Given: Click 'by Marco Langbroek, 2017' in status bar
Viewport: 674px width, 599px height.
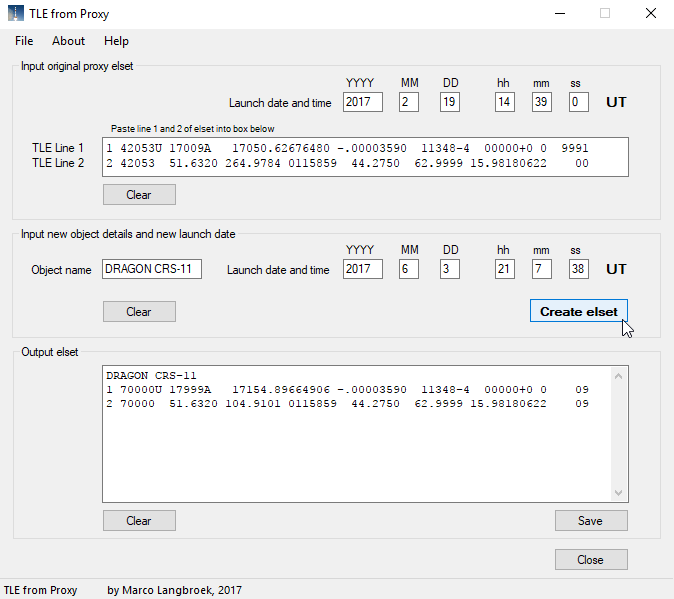Looking at the screenshot, I should coord(175,590).
